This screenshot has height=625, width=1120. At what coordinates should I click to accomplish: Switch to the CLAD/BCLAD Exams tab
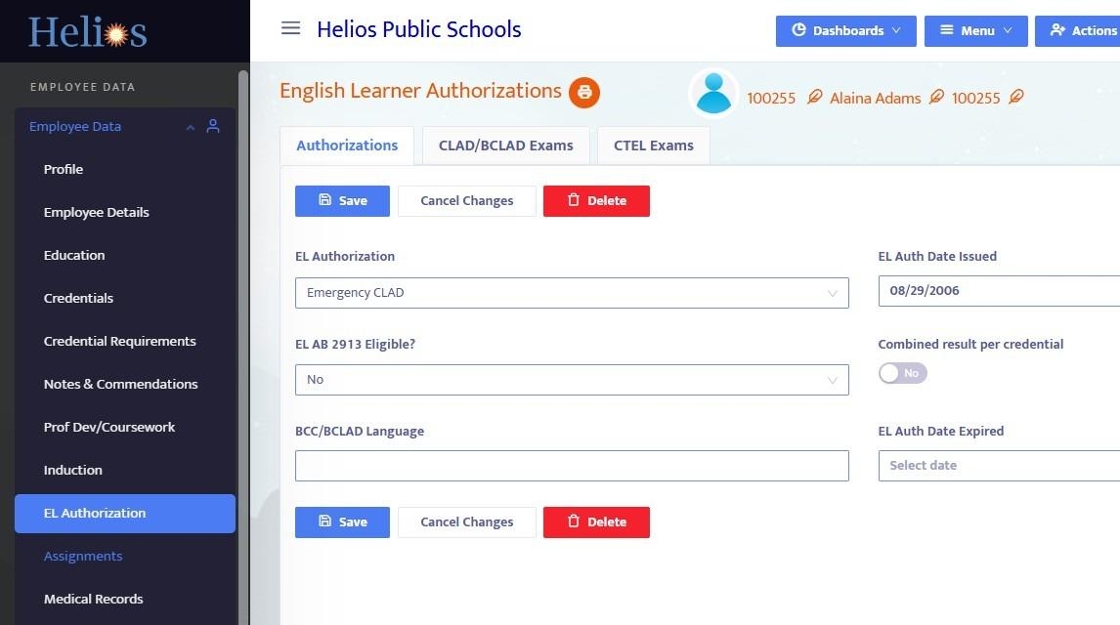(x=506, y=146)
